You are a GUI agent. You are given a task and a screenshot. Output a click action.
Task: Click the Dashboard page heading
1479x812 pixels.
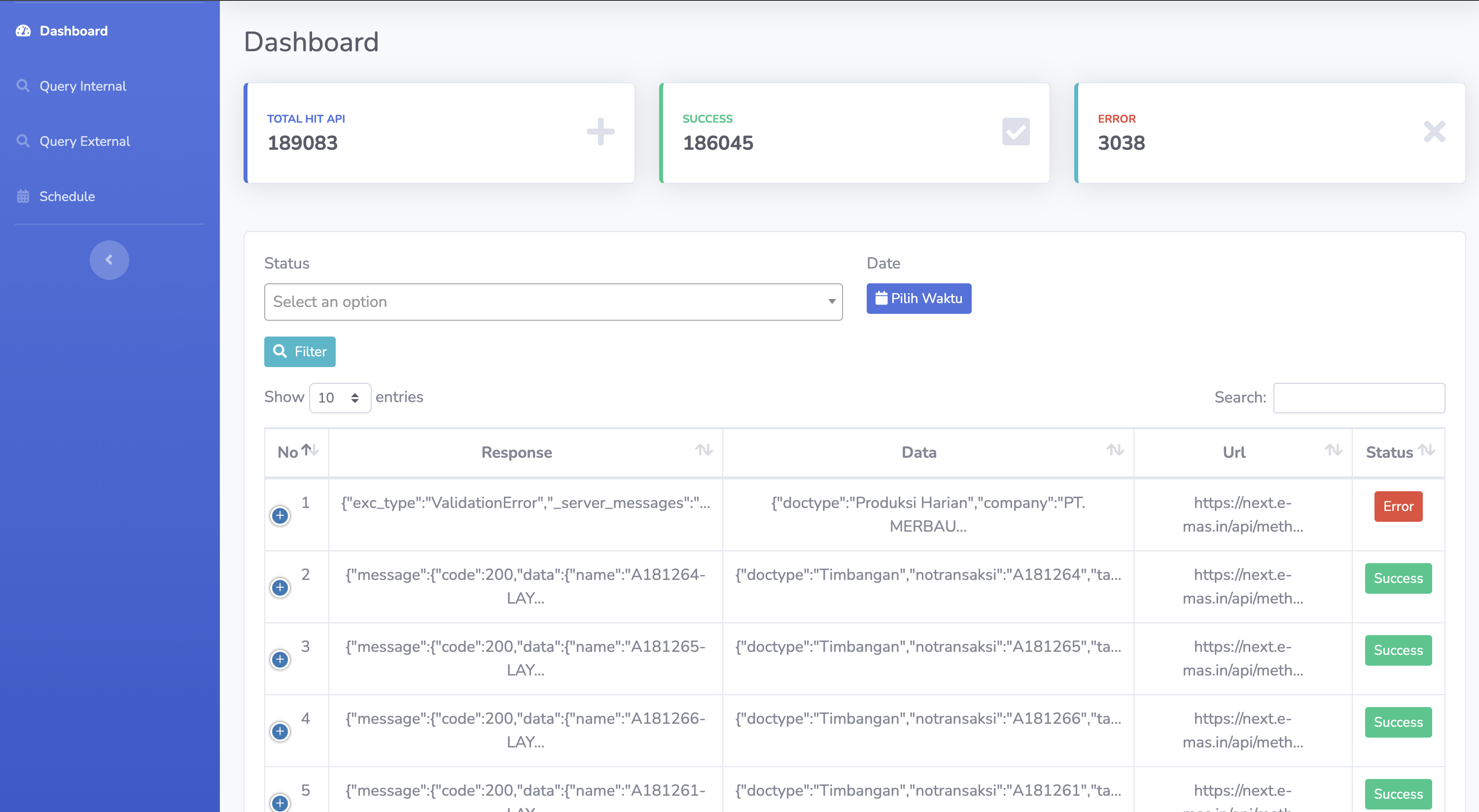[x=311, y=42]
